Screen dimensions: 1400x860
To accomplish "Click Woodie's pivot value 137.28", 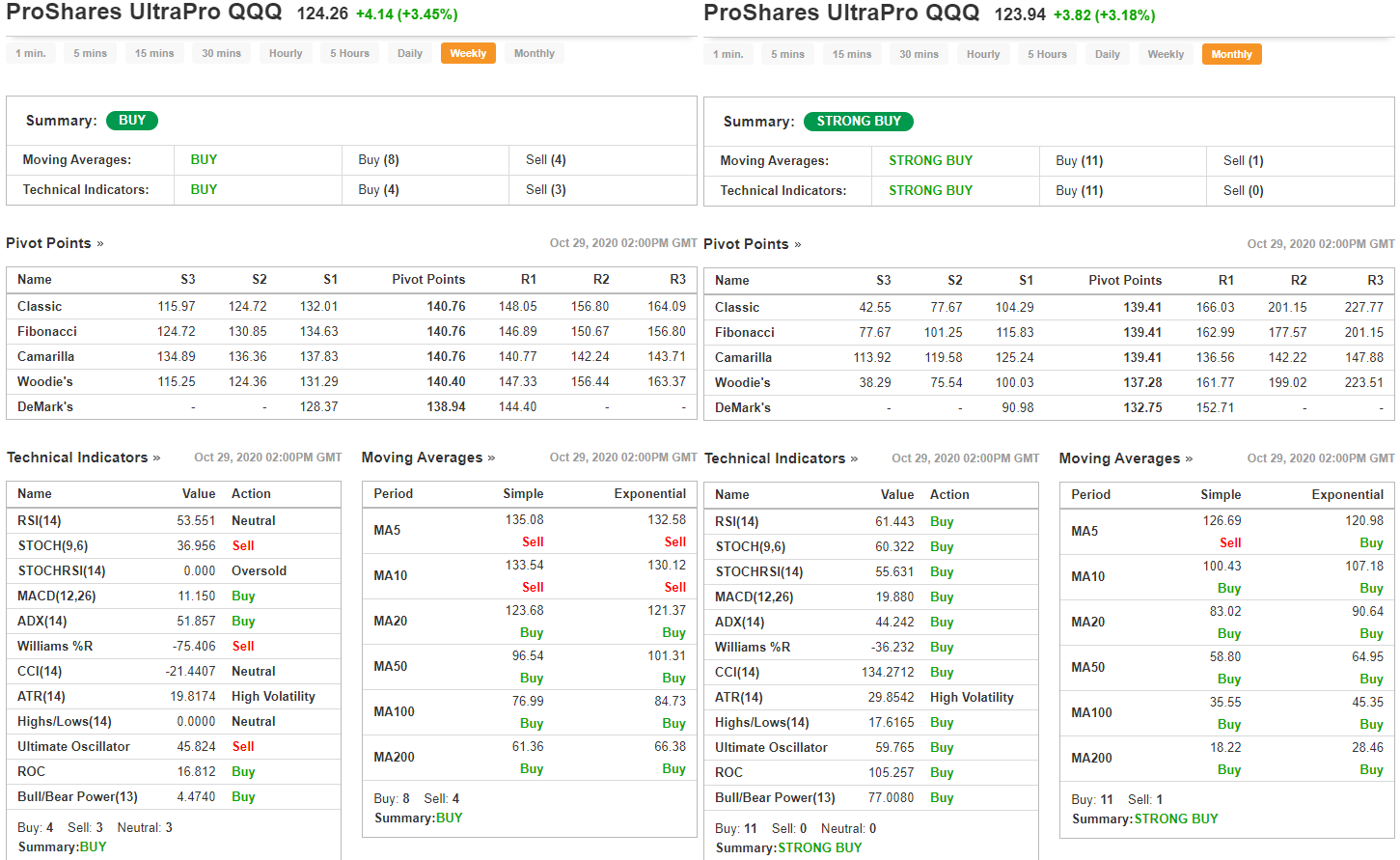I will click(x=1142, y=382).
